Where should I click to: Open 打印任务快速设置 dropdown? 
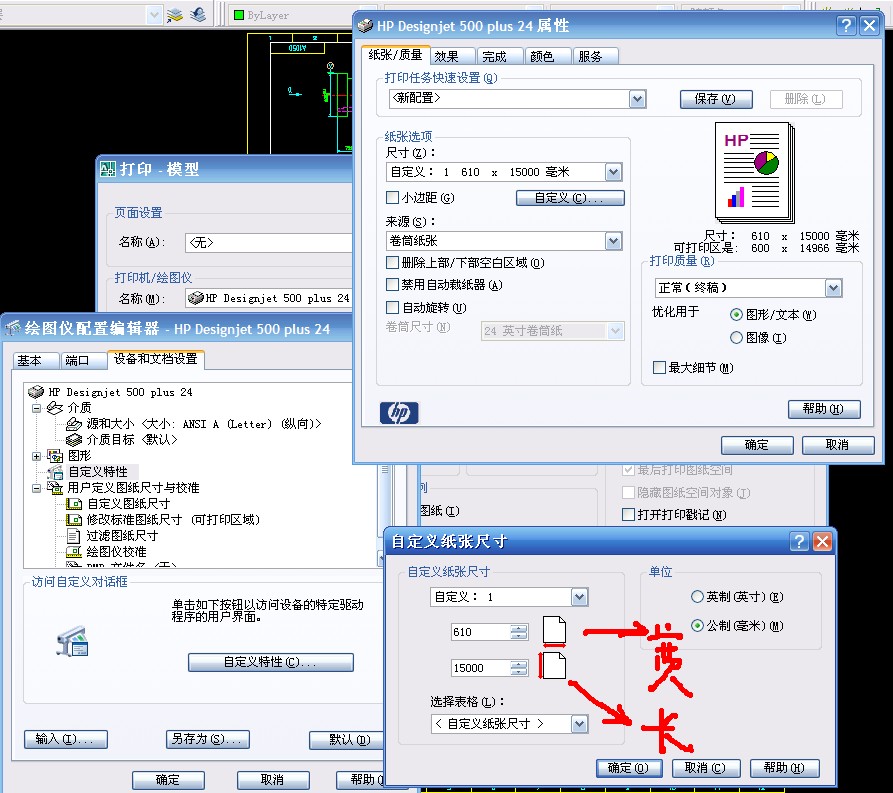click(637, 99)
